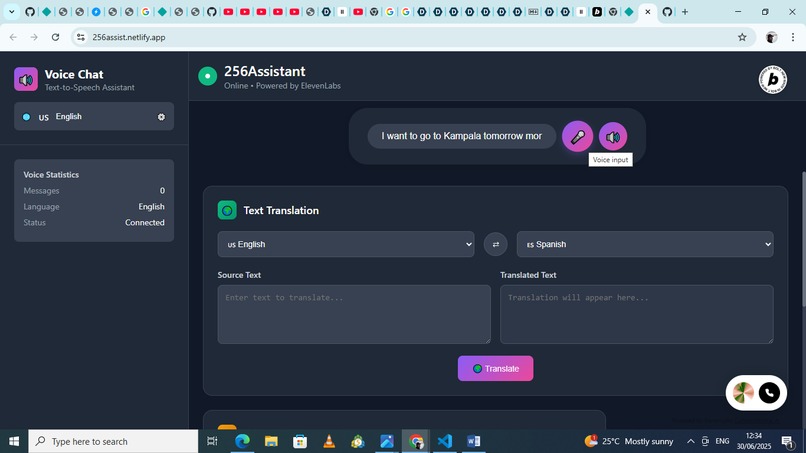This screenshot has width=806, height=453.
Task: Go back to previous page
Action: [13, 37]
